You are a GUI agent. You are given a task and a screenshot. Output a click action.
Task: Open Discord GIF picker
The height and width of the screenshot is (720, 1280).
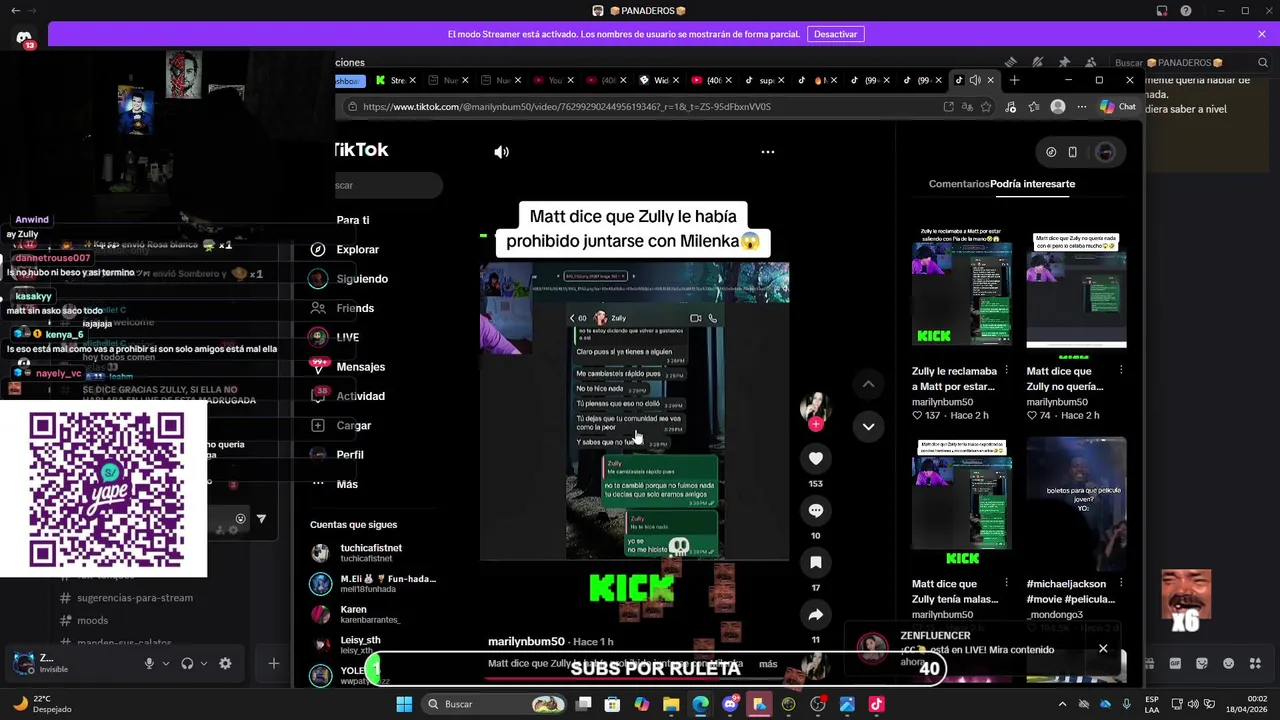[1175, 663]
